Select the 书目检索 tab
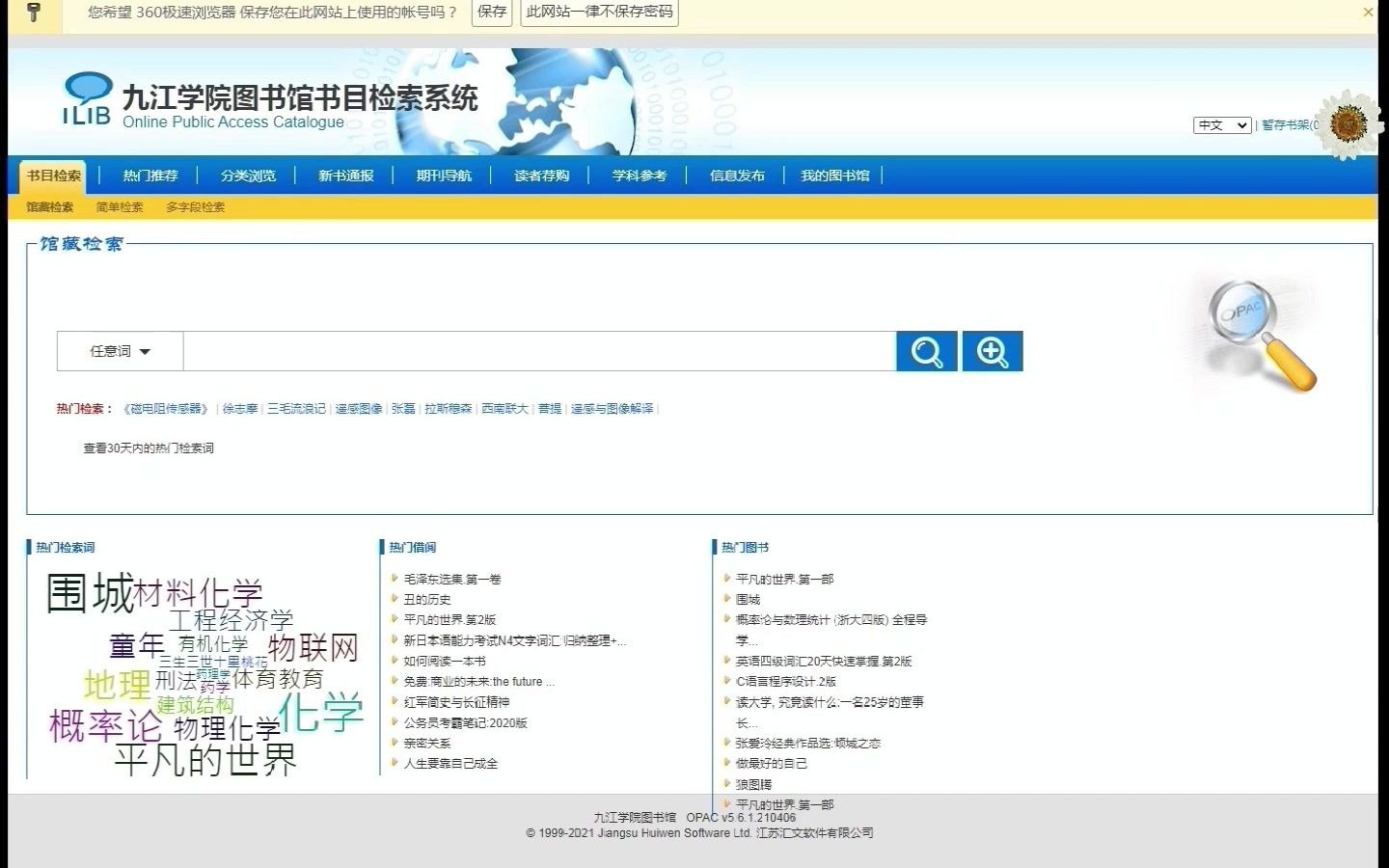Screen dimensions: 1389x868 coord(53,176)
